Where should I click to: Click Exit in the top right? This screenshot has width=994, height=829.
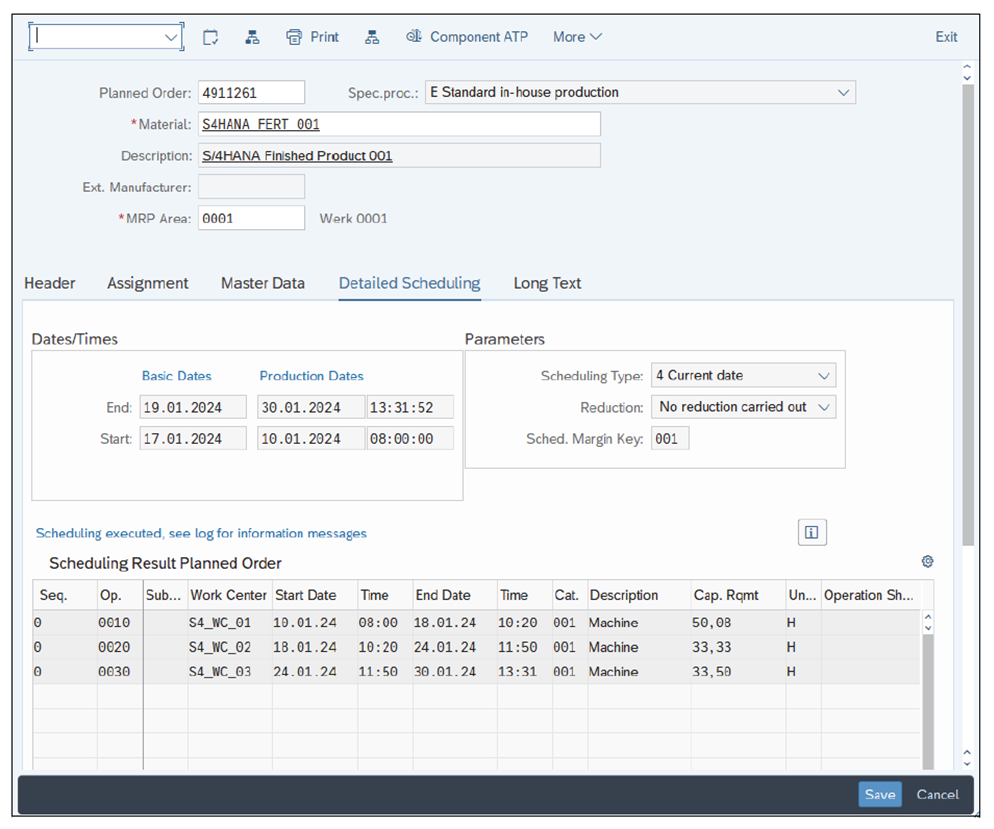(x=945, y=36)
